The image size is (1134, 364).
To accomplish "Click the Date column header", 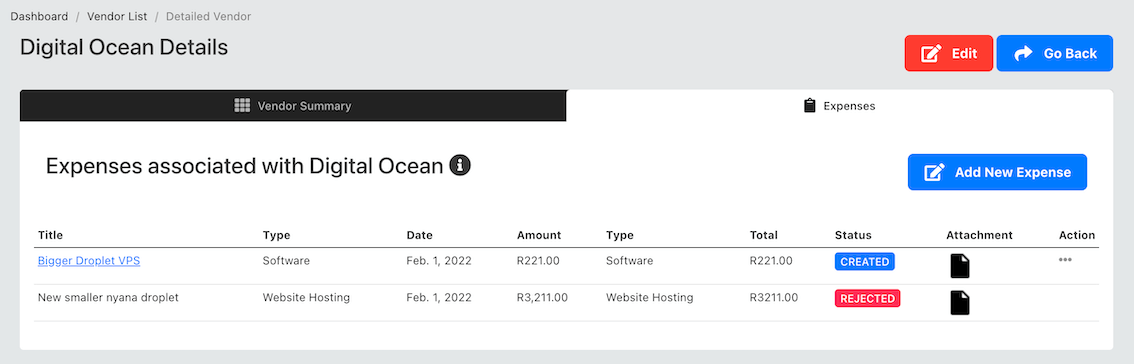I will [x=419, y=235].
